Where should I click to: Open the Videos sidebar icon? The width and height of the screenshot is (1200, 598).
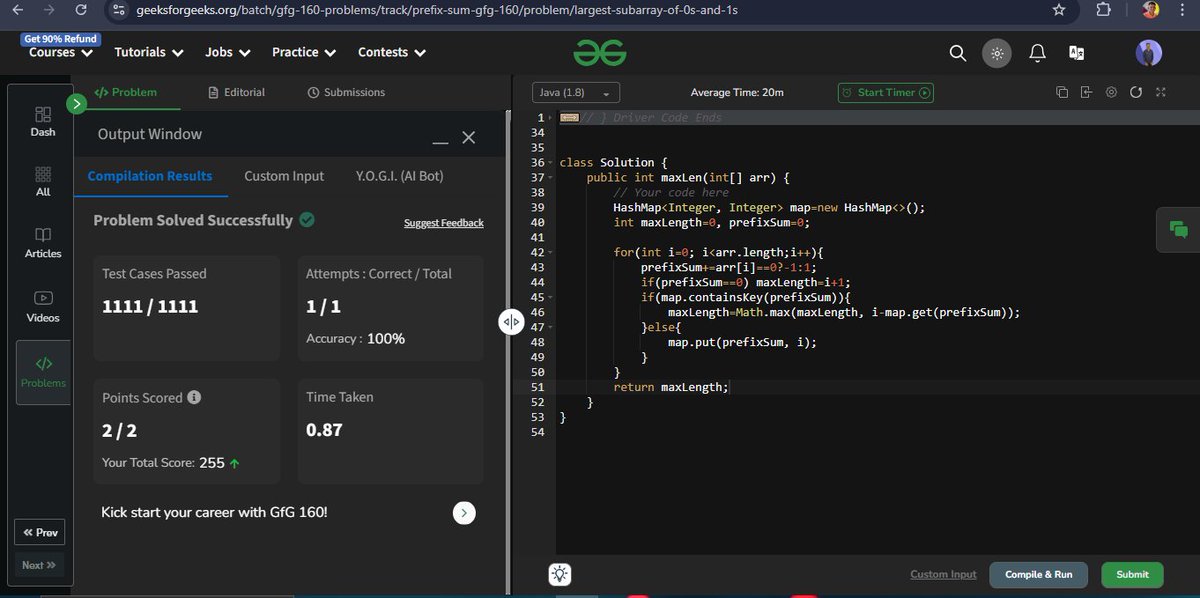tap(43, 306)
